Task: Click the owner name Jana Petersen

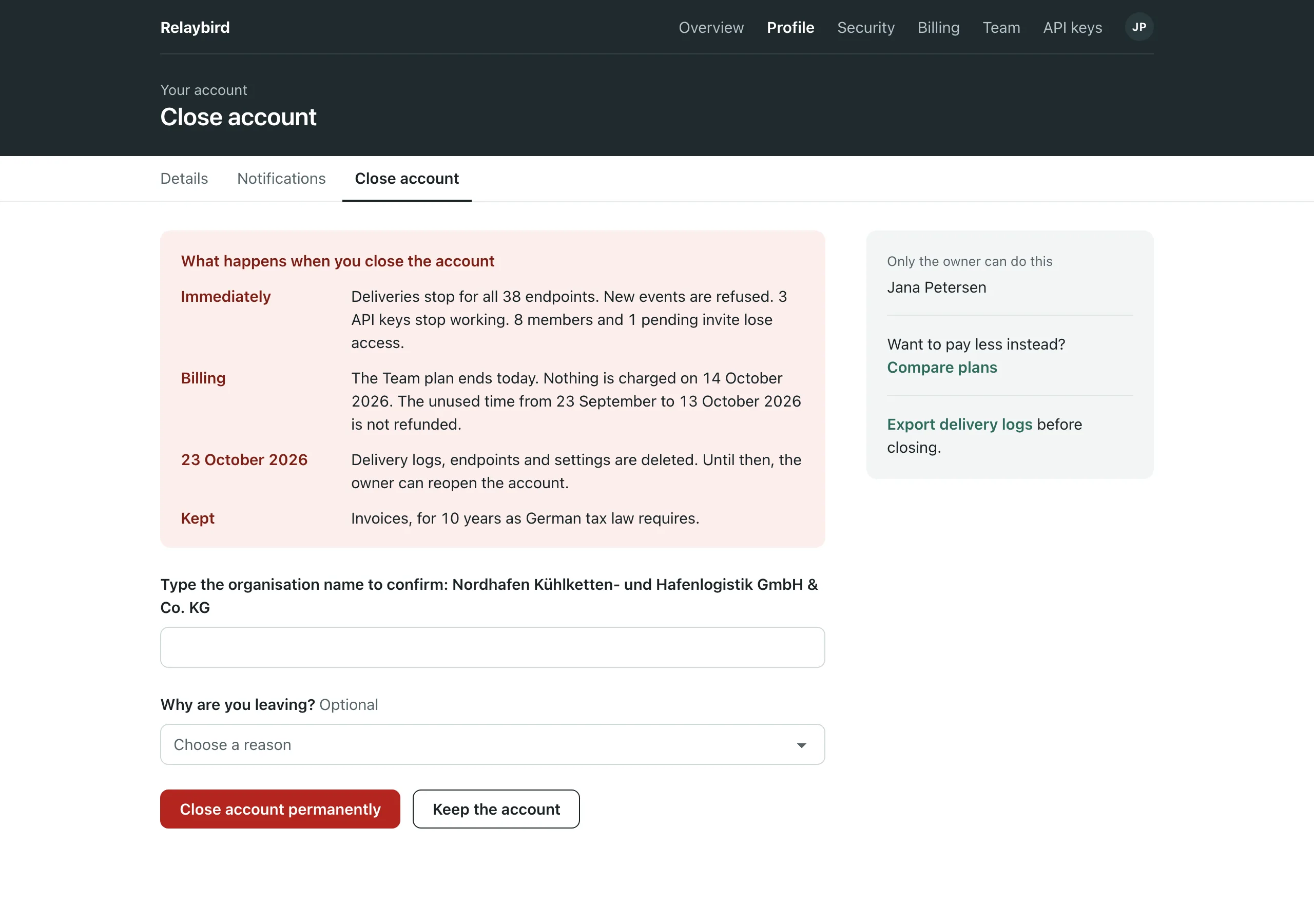Action: pyautogui.click(x=936, y=287)
